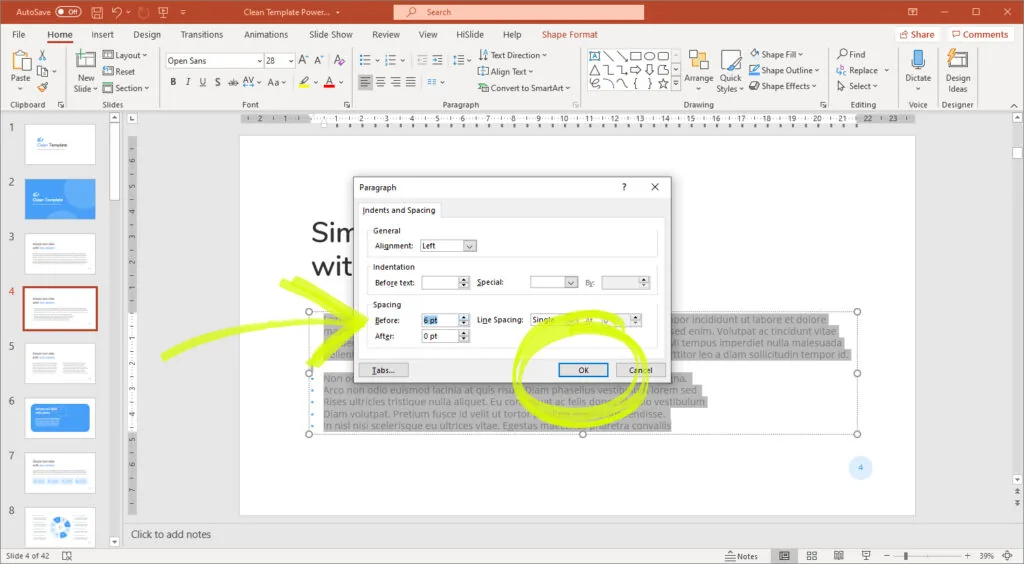Open font size dropdown 28
Screen dimensions: 1024x564
(x=291, y=61)
